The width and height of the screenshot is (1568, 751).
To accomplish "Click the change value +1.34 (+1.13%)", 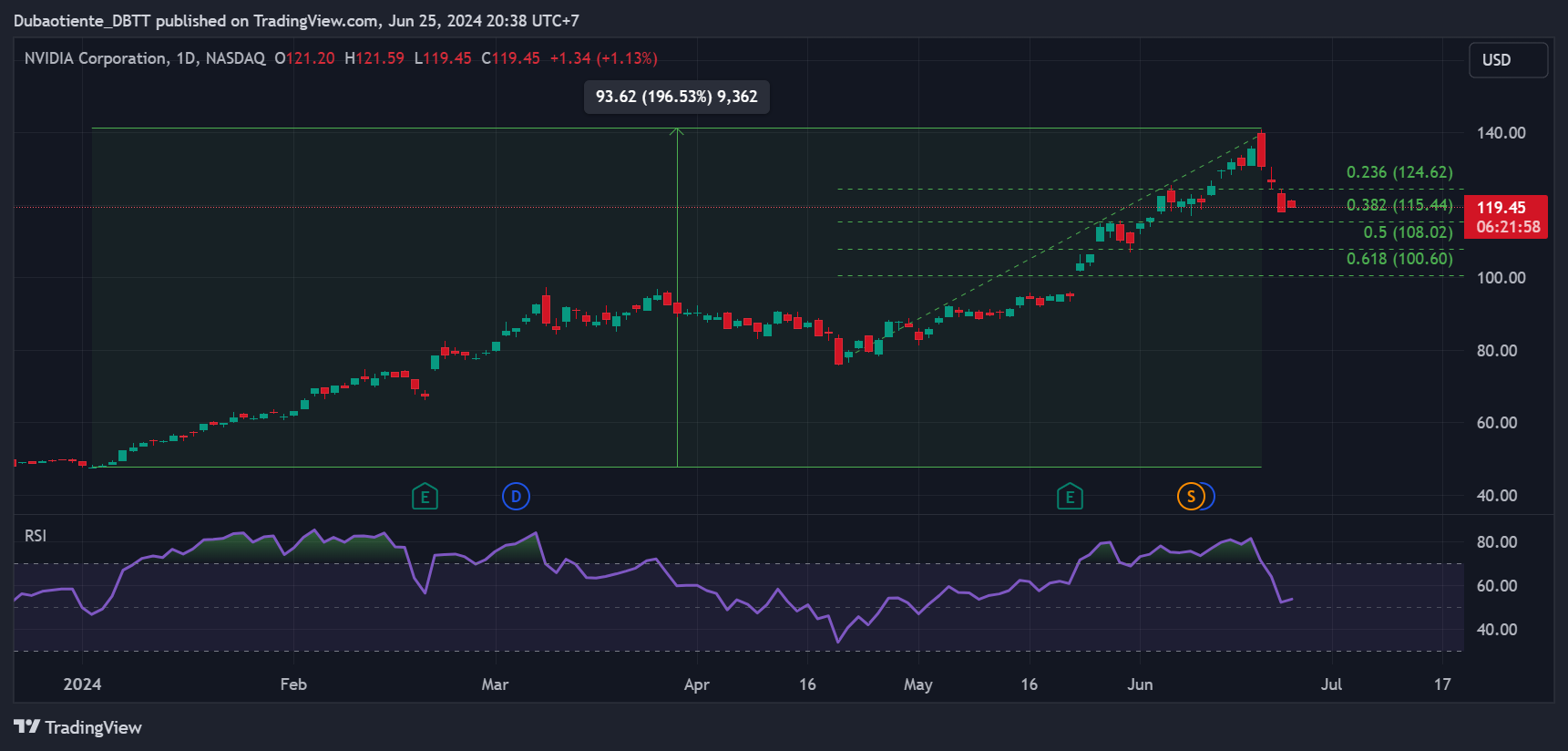I will point(603,58).
